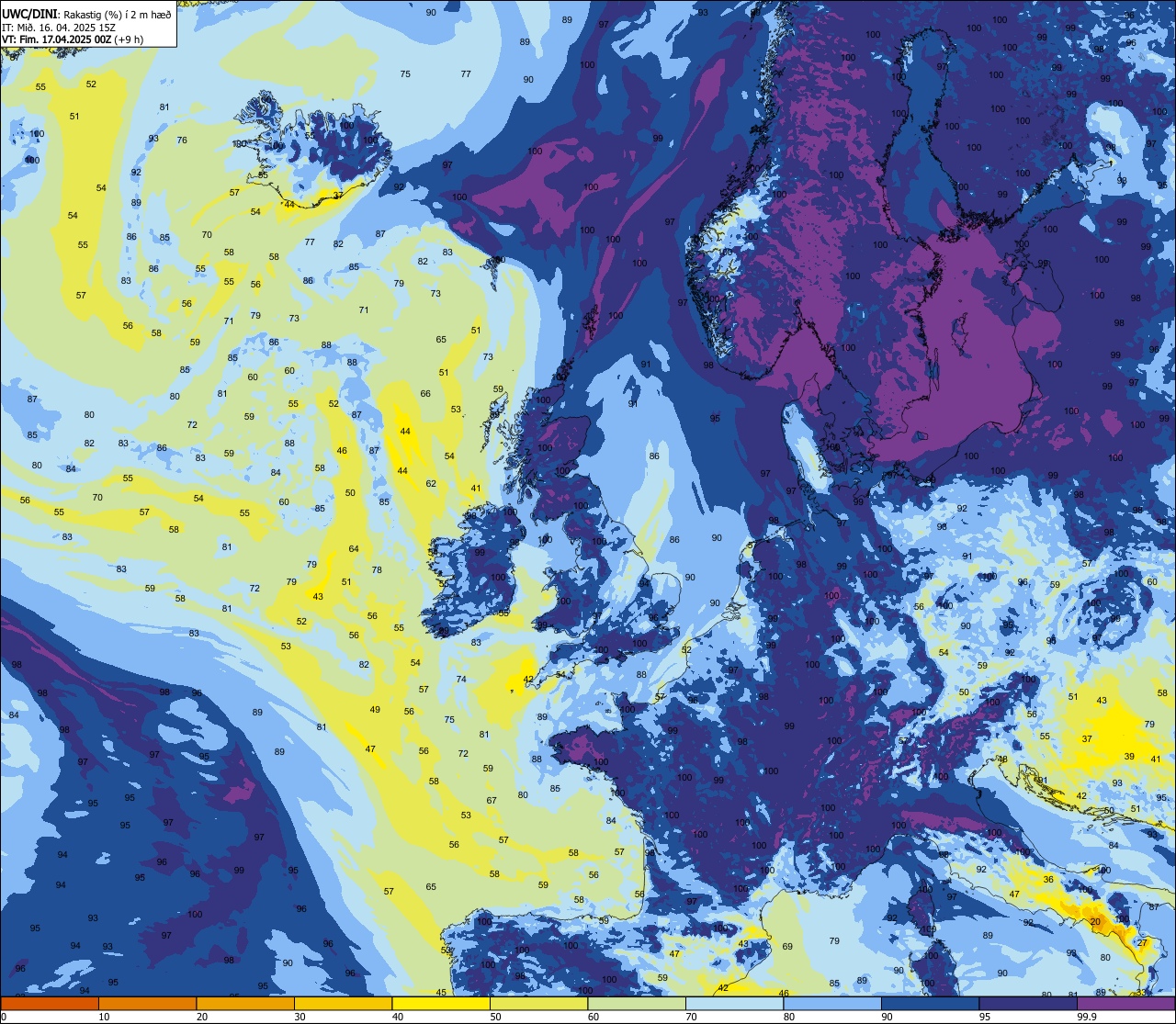Click the '74' humidity value on the map

click(461, 680)
